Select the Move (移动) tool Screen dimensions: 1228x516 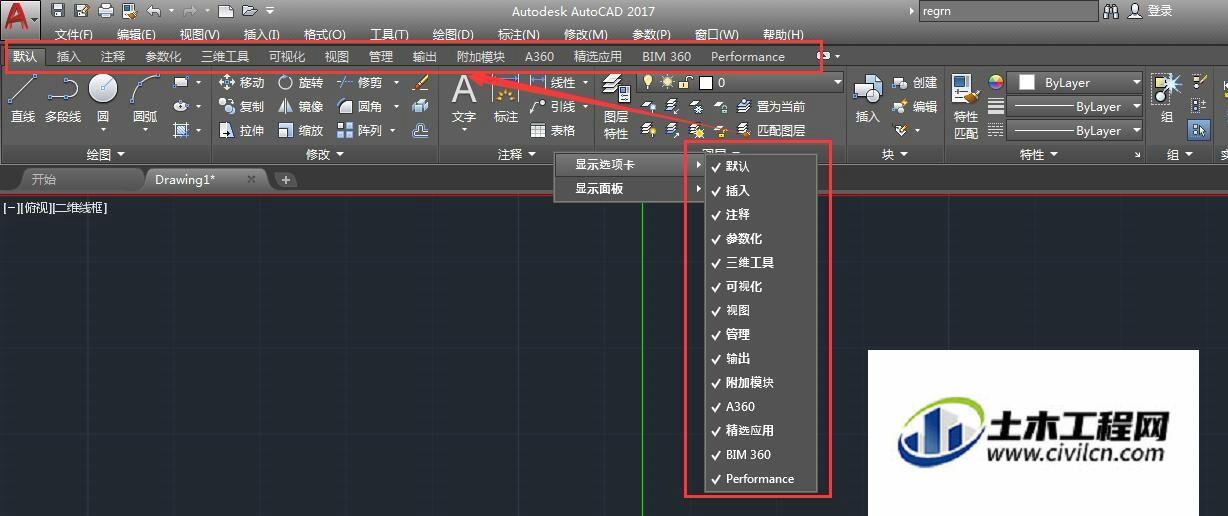click(241, 83)
